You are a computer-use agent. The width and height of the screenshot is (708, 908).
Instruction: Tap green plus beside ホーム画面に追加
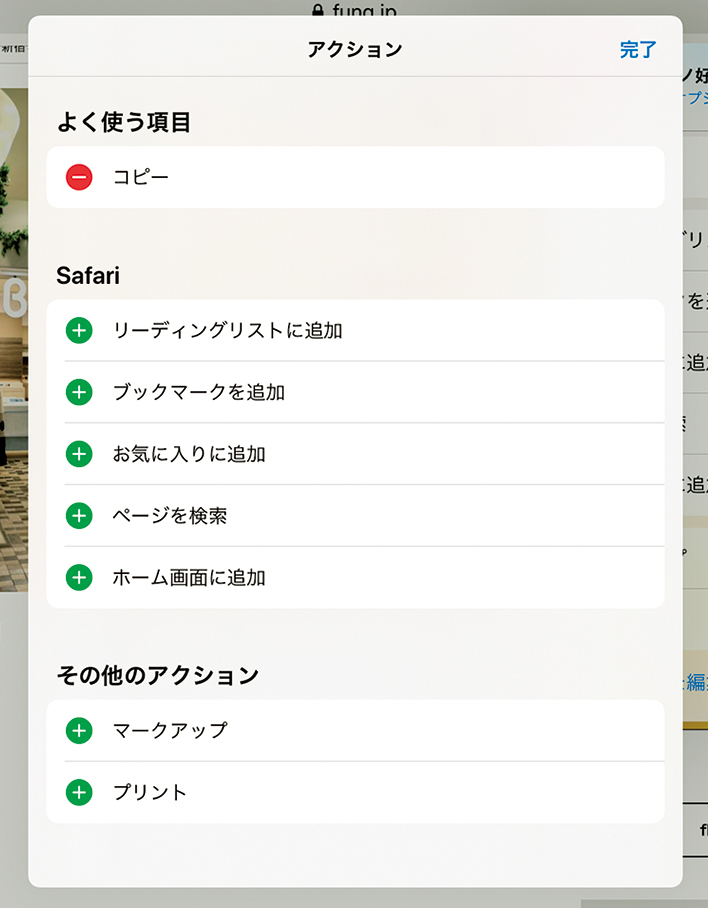coord(79,577)
